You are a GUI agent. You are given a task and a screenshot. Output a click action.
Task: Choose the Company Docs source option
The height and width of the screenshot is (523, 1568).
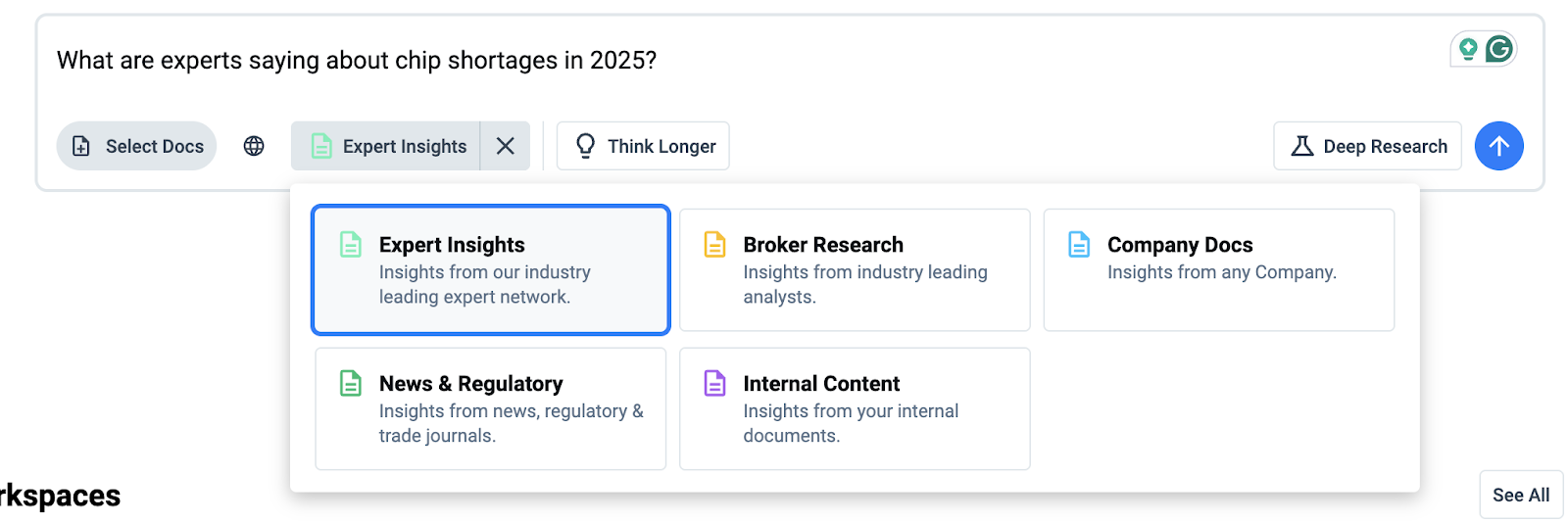pos(1218,270)
